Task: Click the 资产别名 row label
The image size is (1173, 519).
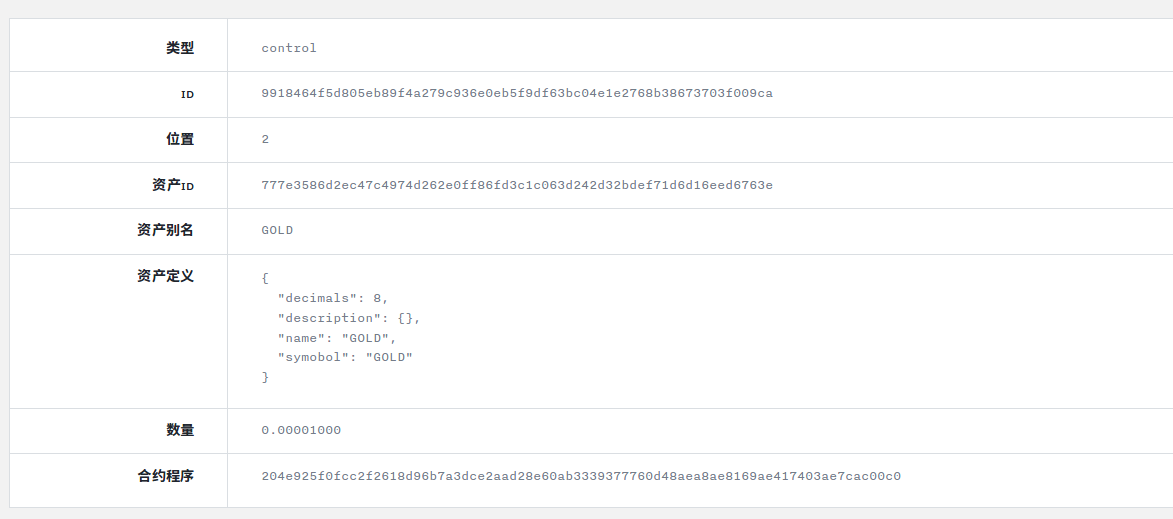Action: pos(165,230)
